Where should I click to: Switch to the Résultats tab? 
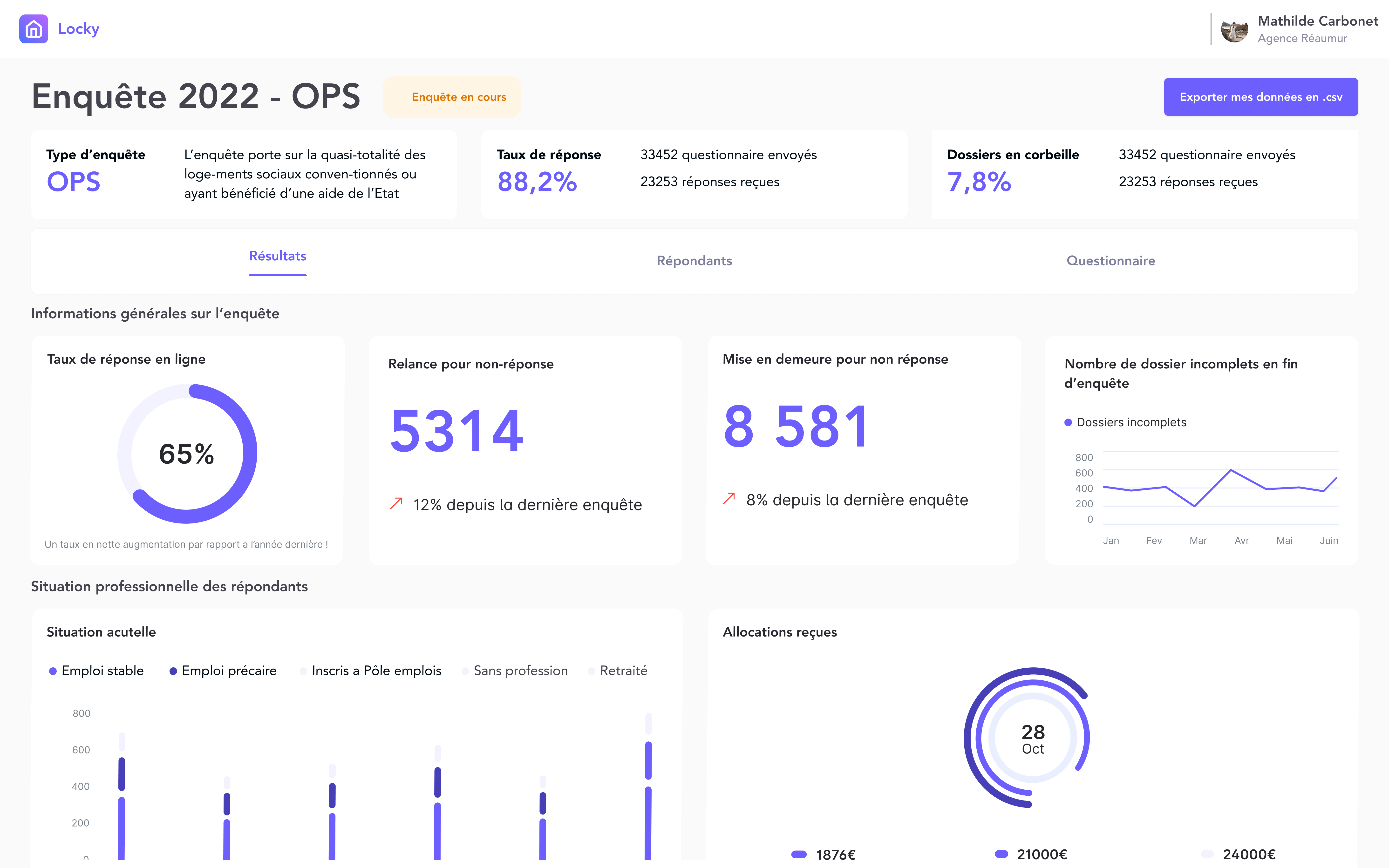click(278, 256)
